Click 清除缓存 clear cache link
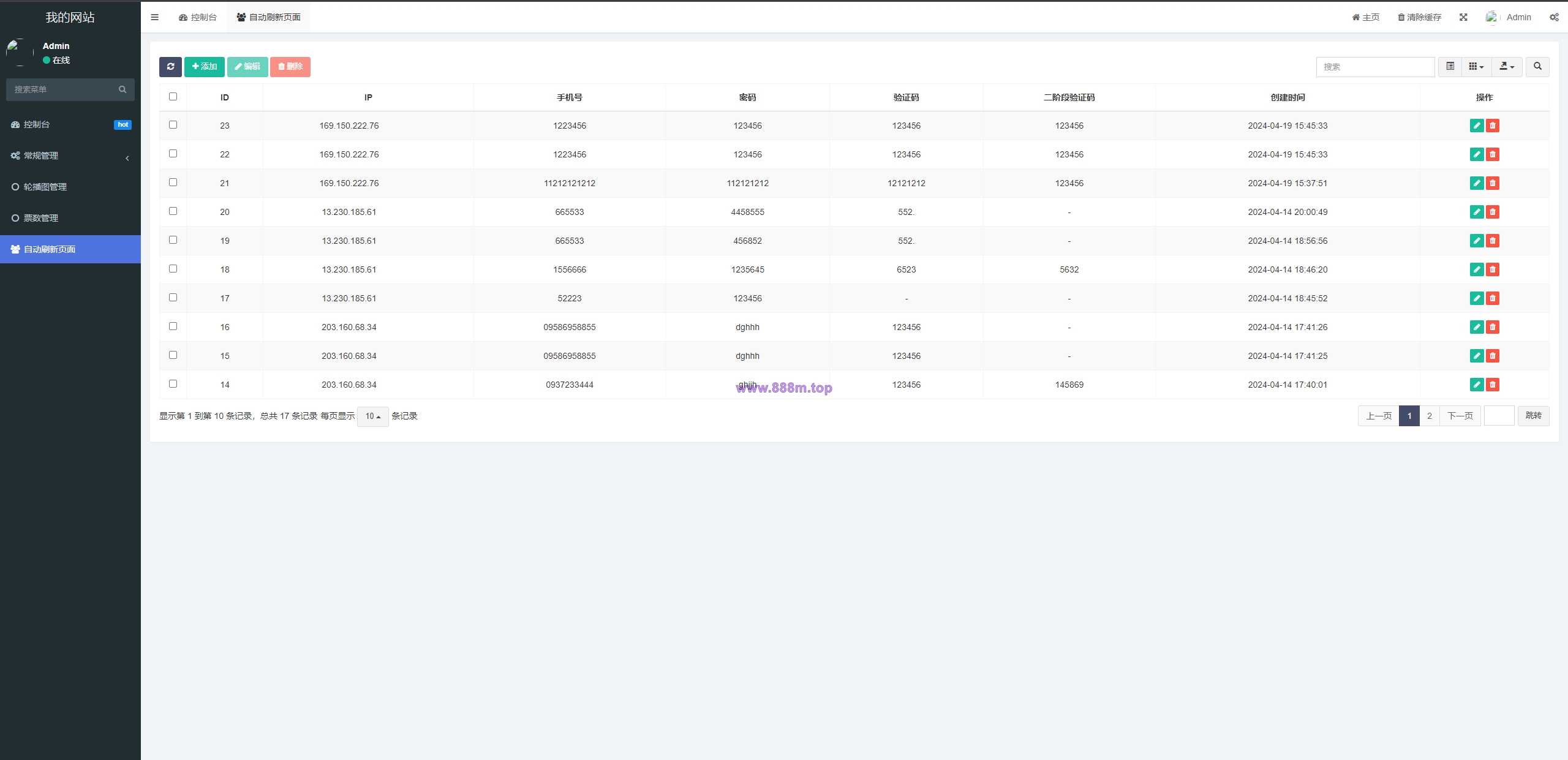This screenshot has width=1568, height=760. (x=1419, y=17)
